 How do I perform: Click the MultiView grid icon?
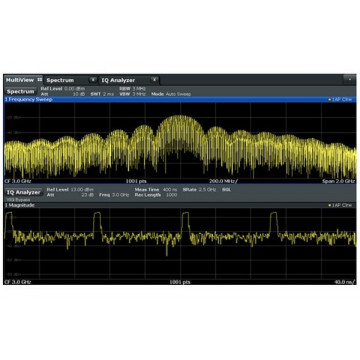coord(40,80)
